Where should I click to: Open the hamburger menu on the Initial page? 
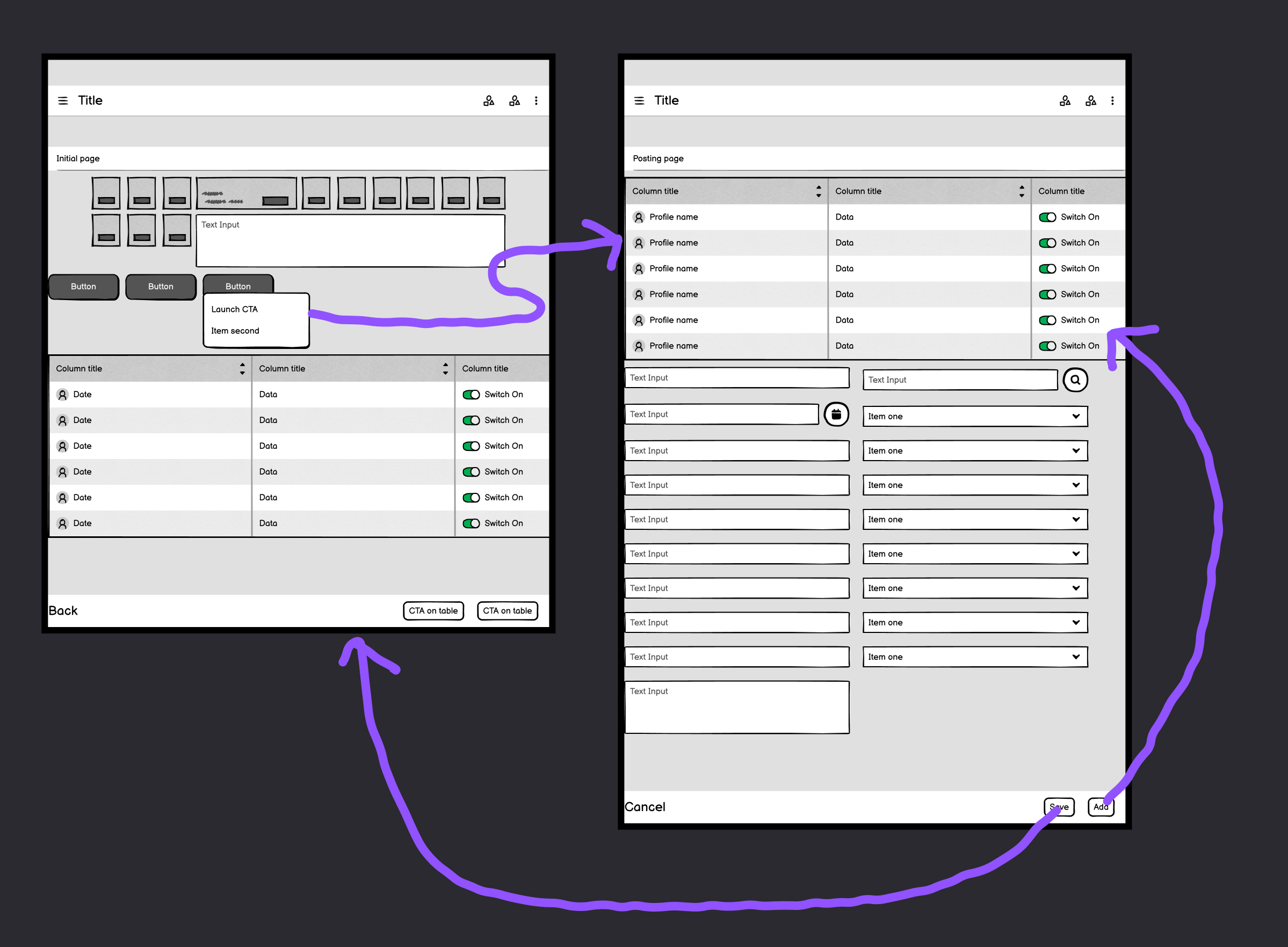(x=63, y=100)
